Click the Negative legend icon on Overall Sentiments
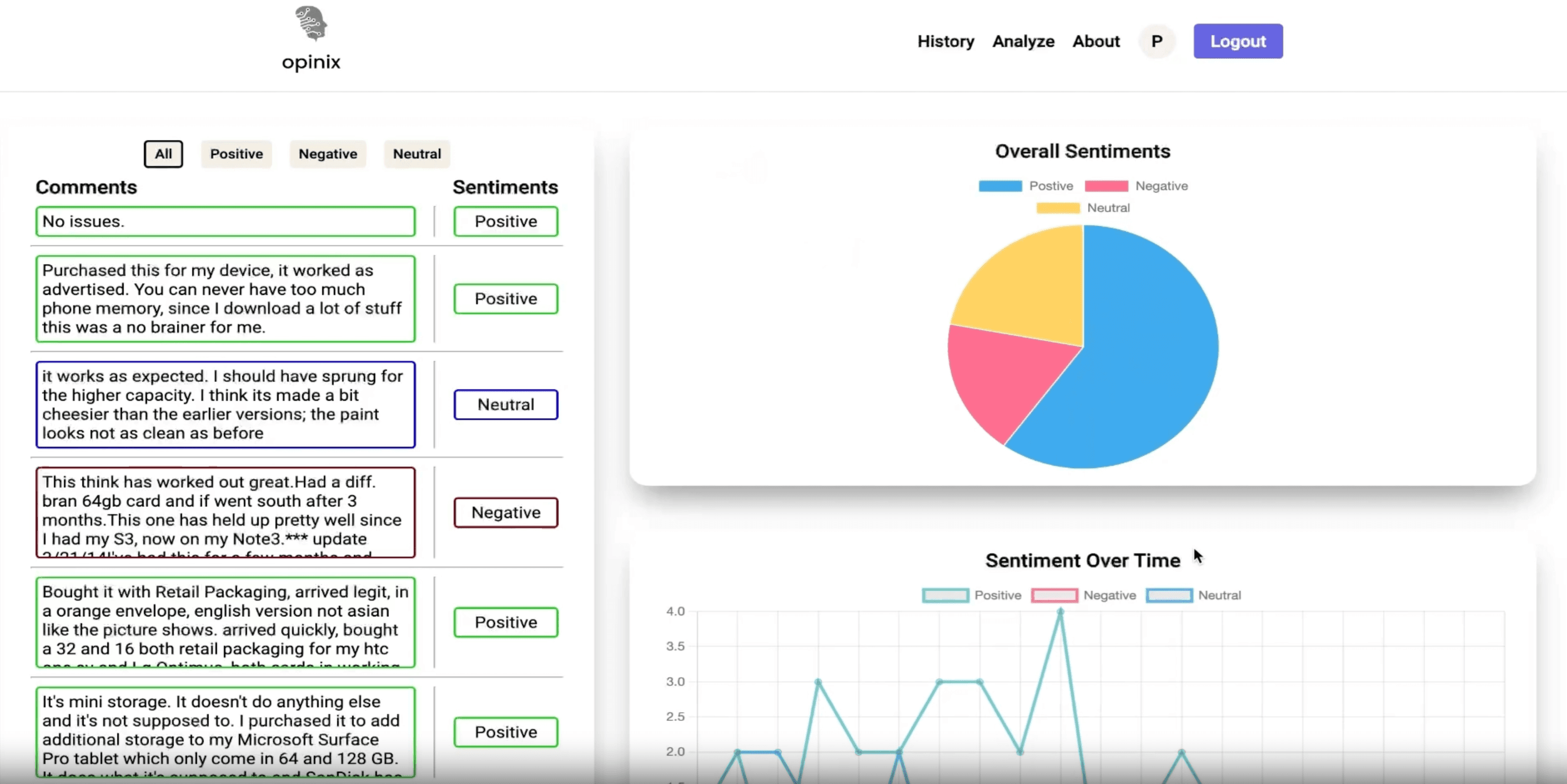 coord(1107,185)
